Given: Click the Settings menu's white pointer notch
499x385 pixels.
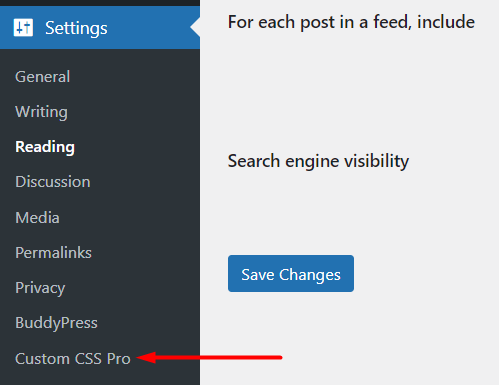Looking at the screenshot, I should click(195, 27).
